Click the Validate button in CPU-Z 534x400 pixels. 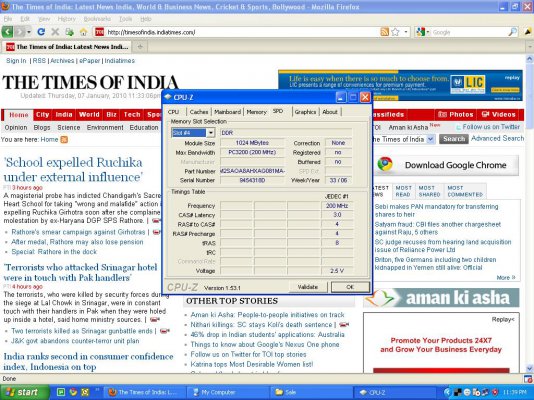click(x=308, y=287)
